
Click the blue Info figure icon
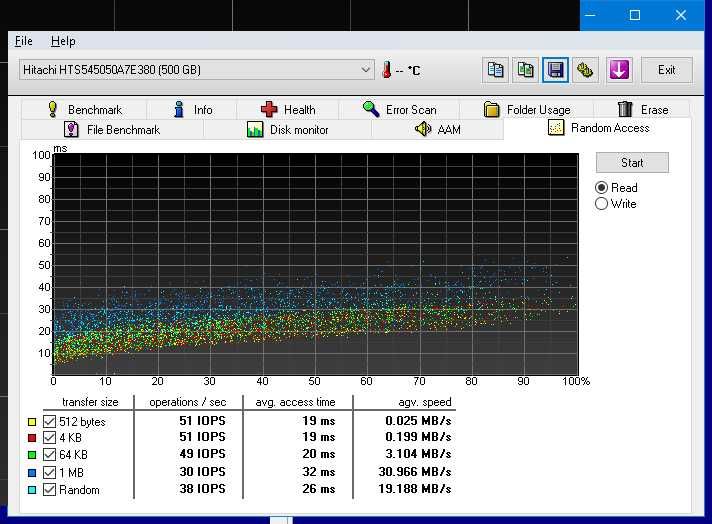(179, 109)
